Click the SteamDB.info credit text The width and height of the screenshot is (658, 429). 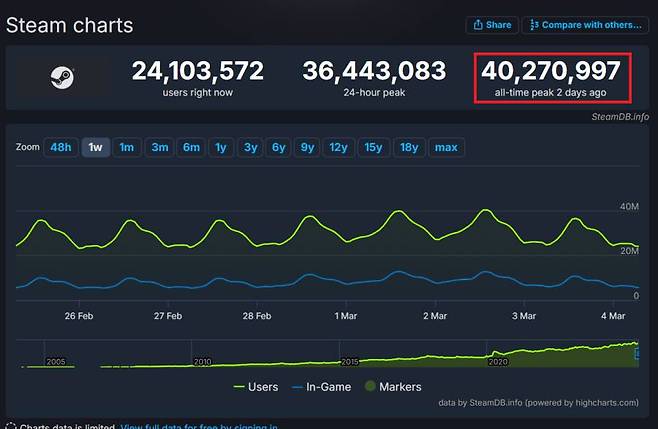click(620, 117)
